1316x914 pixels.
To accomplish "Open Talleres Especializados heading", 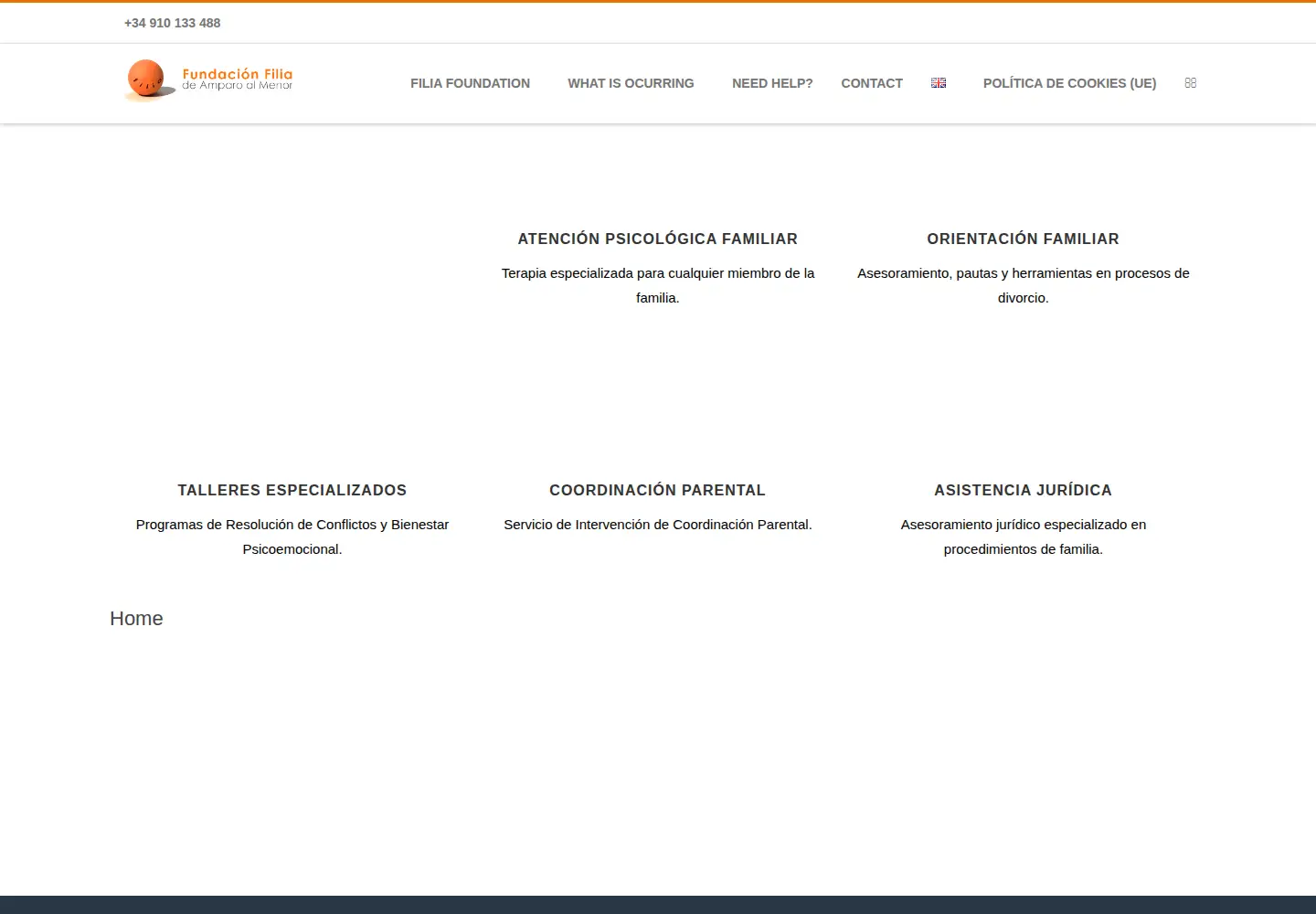I will click(292, 490).
